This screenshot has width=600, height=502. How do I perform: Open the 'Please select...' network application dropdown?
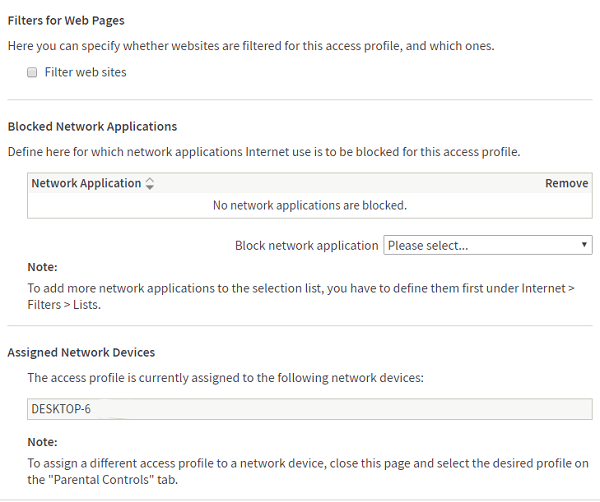(480, 245)
